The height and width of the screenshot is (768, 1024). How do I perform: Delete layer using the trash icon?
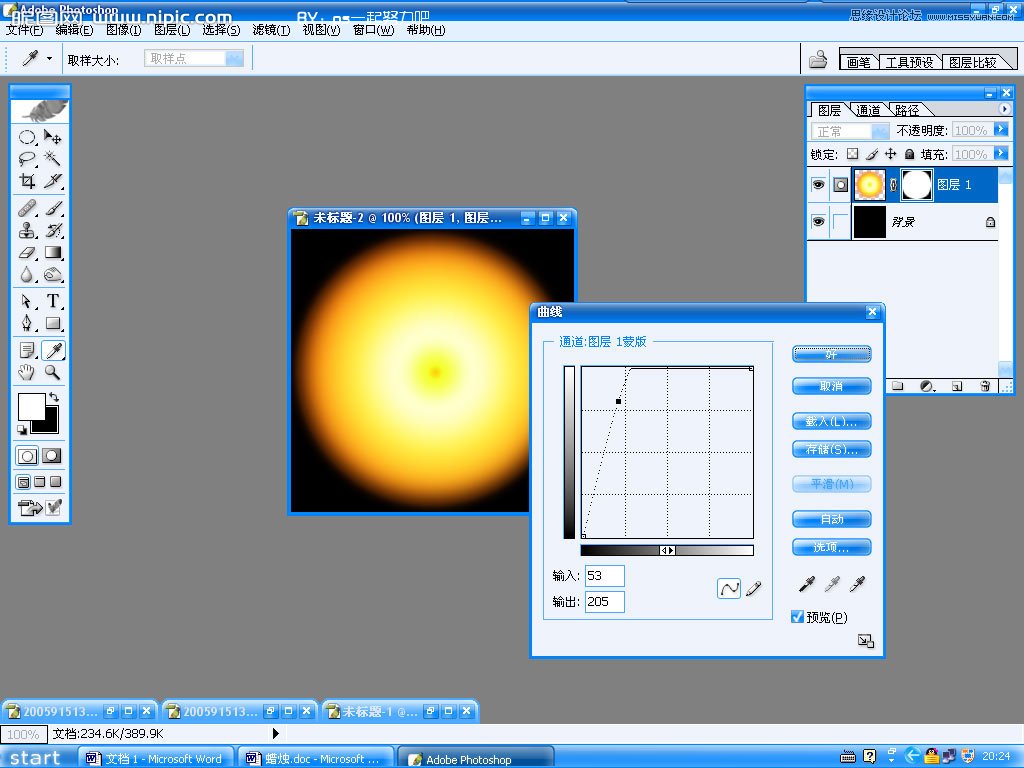(985, 385)
